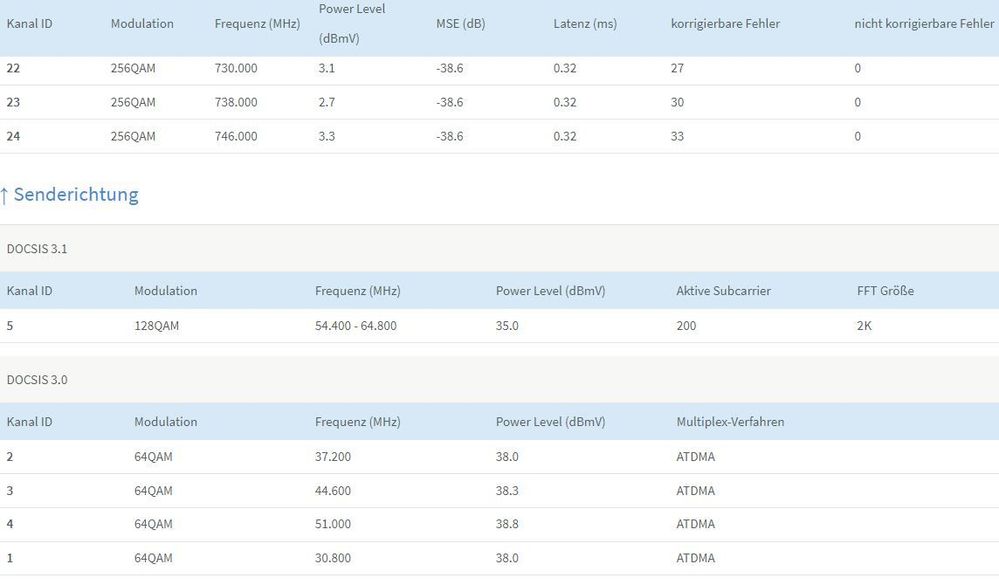Click the Senderichtung section heading
The height and width of the screenshot is (584, 999).
(x=76, y=195)
